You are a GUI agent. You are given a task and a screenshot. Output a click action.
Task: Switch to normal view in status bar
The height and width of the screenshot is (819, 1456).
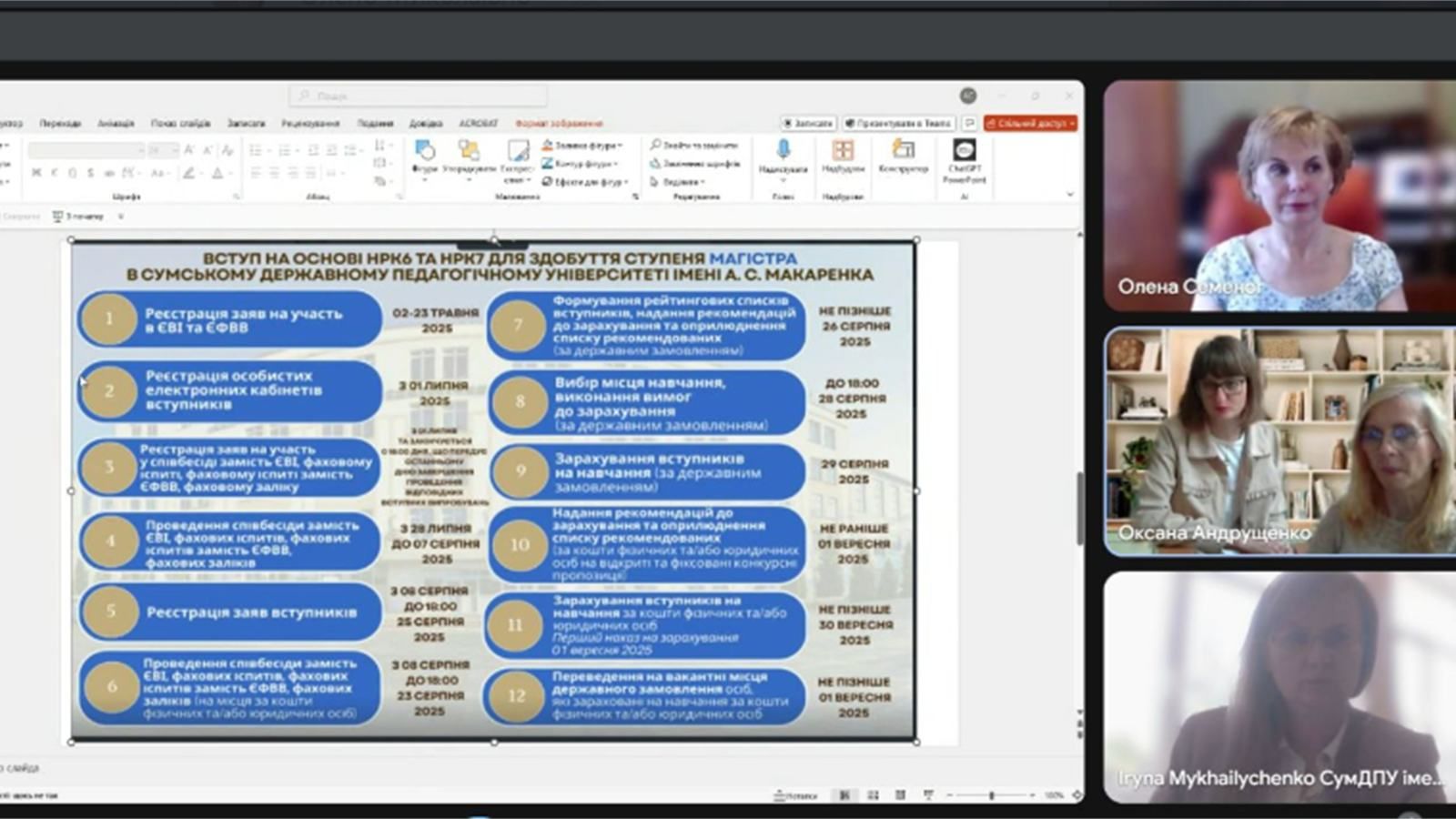point(844,795)
